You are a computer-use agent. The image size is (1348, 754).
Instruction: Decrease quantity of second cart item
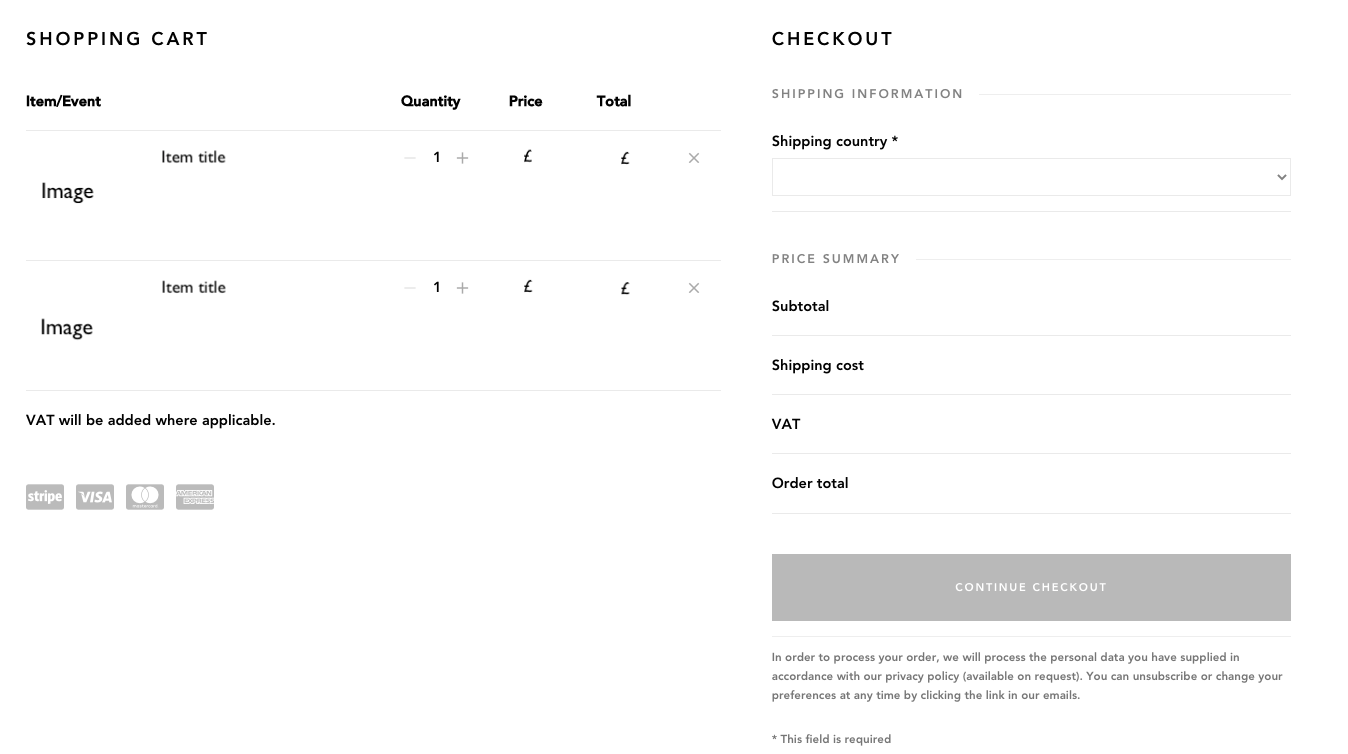click(410, 288)
